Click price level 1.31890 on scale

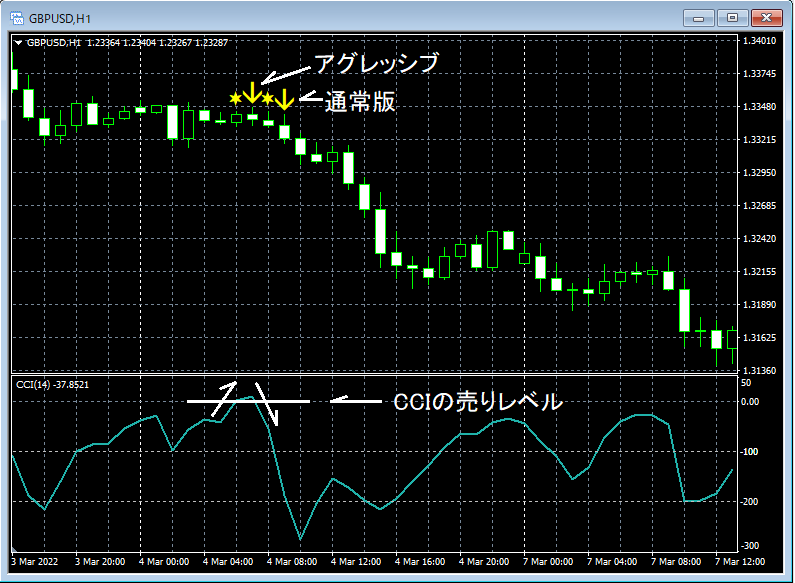click(759, 305)
